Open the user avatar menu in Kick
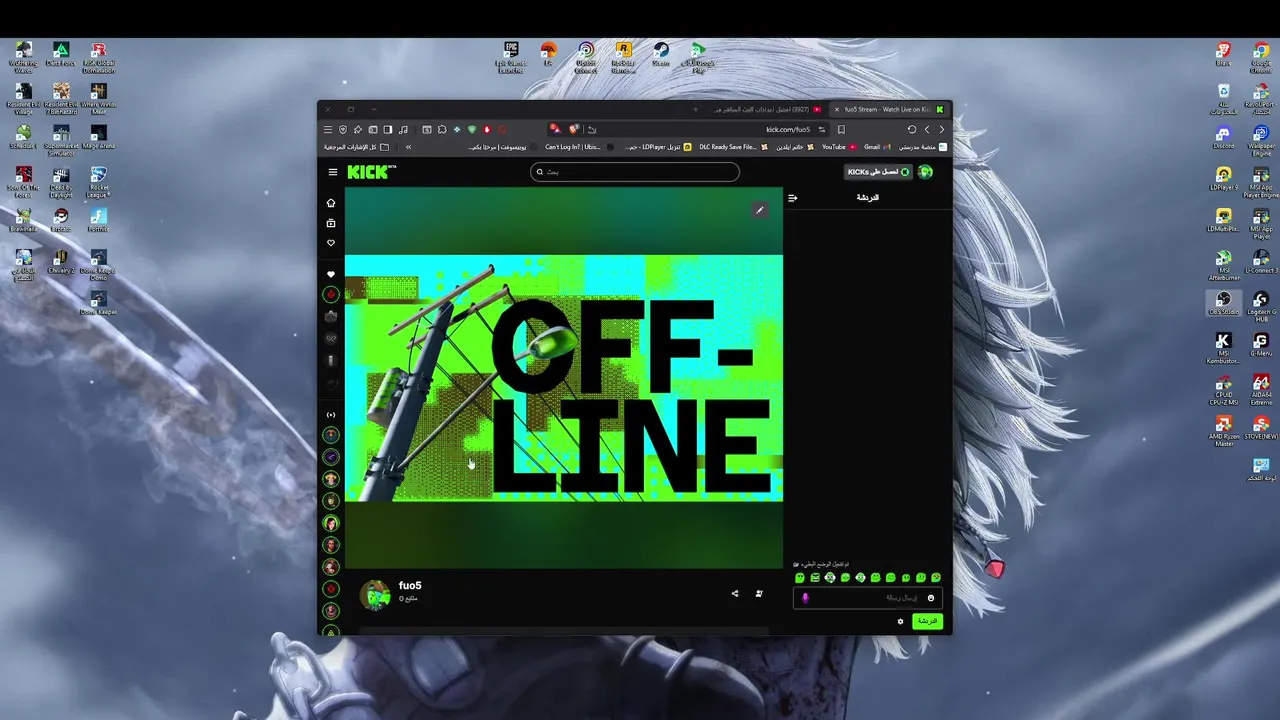This screenshot has height=720, width=1280. 925,172
